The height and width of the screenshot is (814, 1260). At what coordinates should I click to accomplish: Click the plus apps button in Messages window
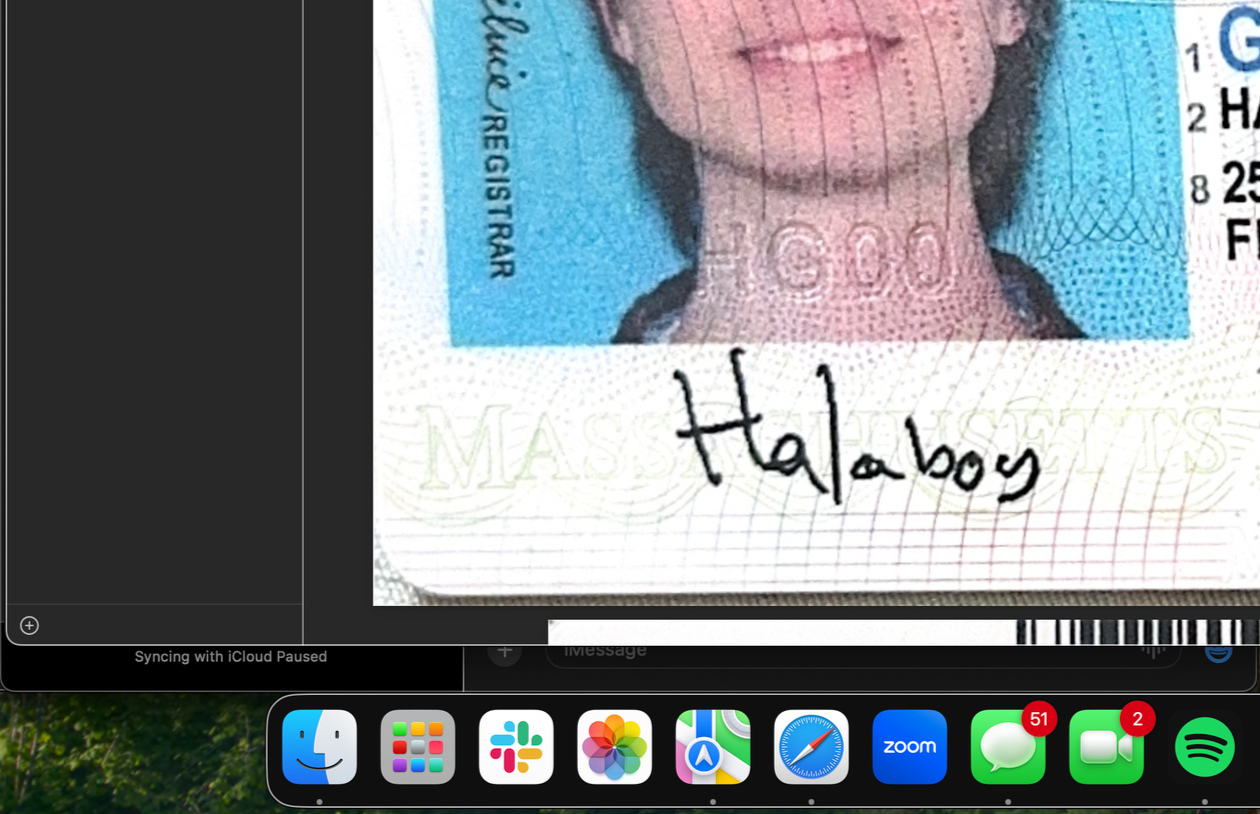click(505, 651)
